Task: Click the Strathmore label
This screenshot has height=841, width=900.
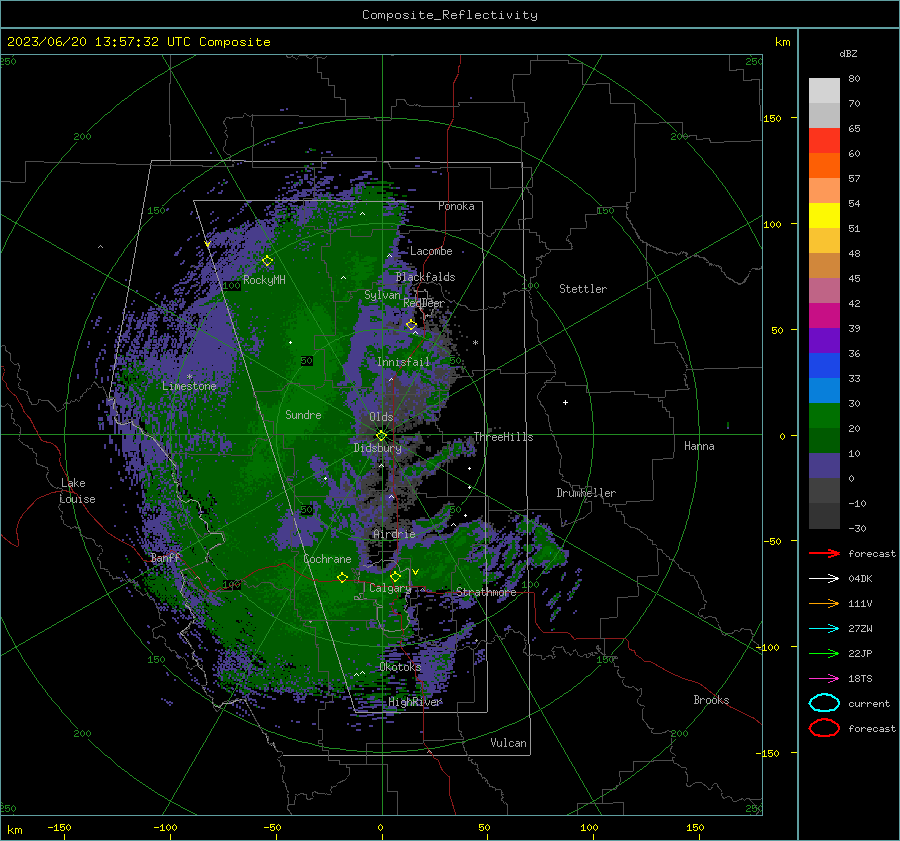Action: point(486,592)
